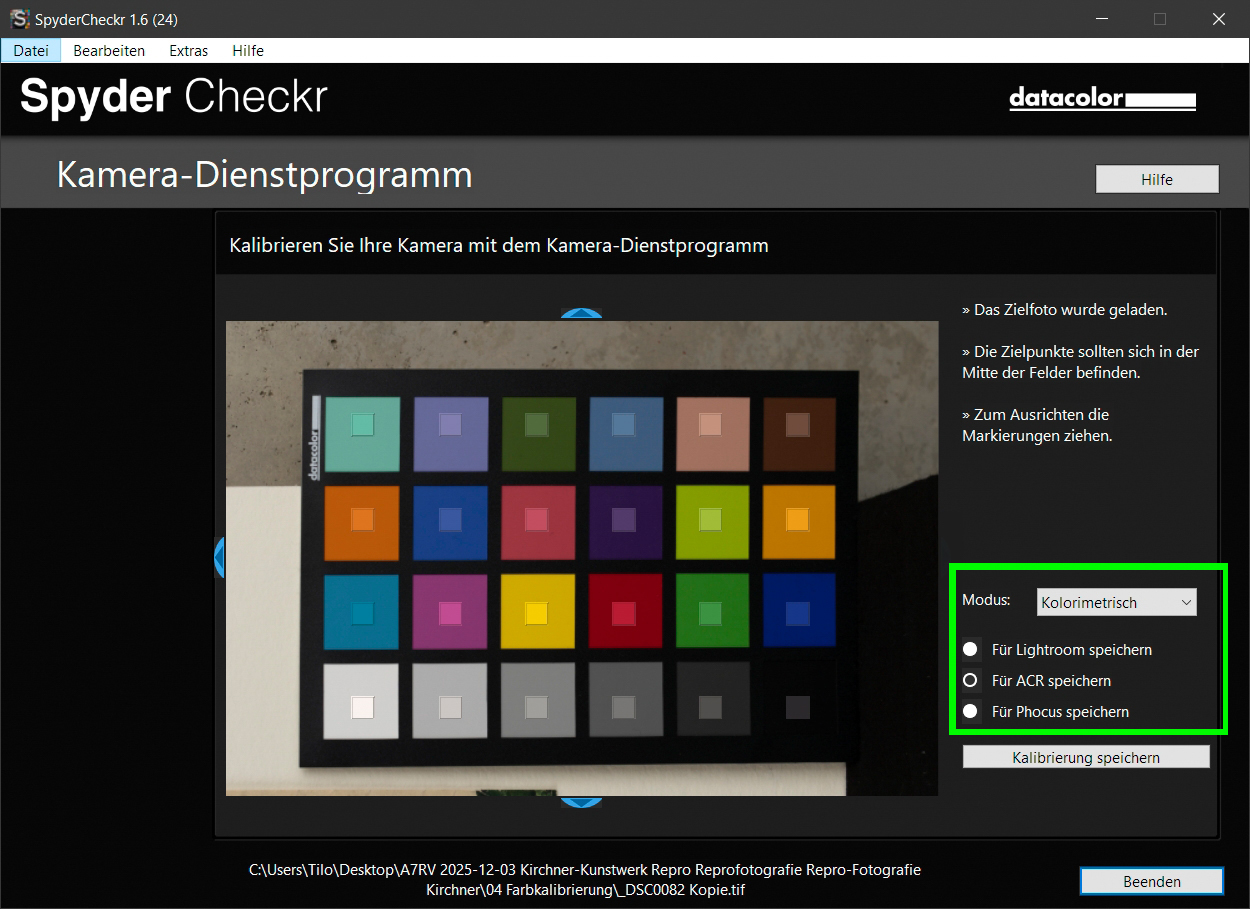This screenshot has height=909, width=1250.
Task: Click target marker on the magenta patch
Action: 450,613
